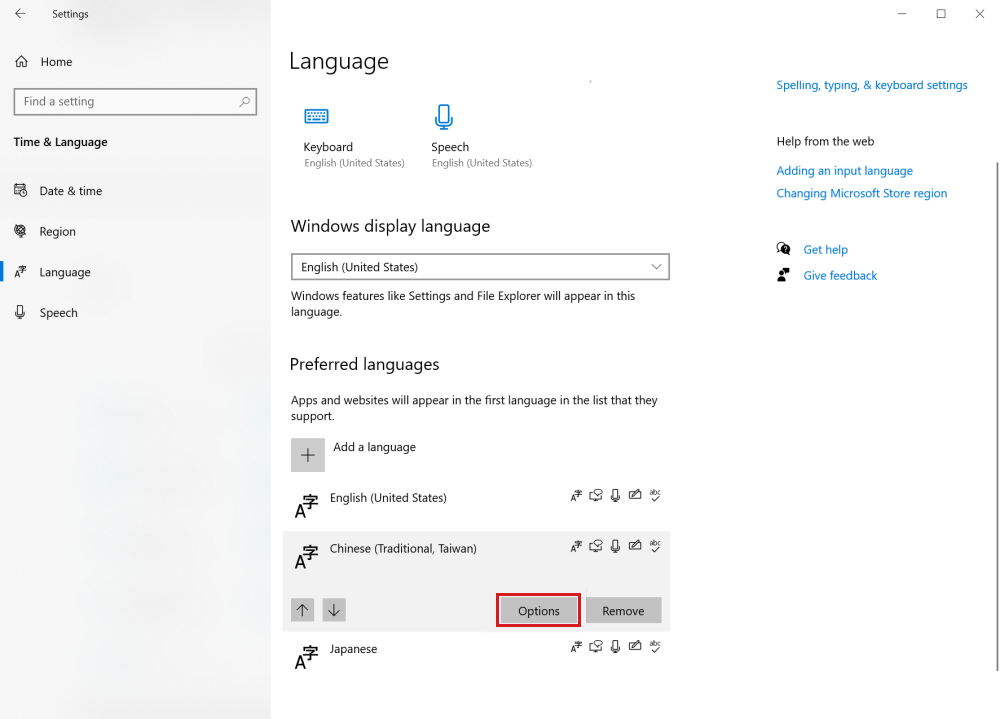
Task: Click the Get help link
Action: 825,249
